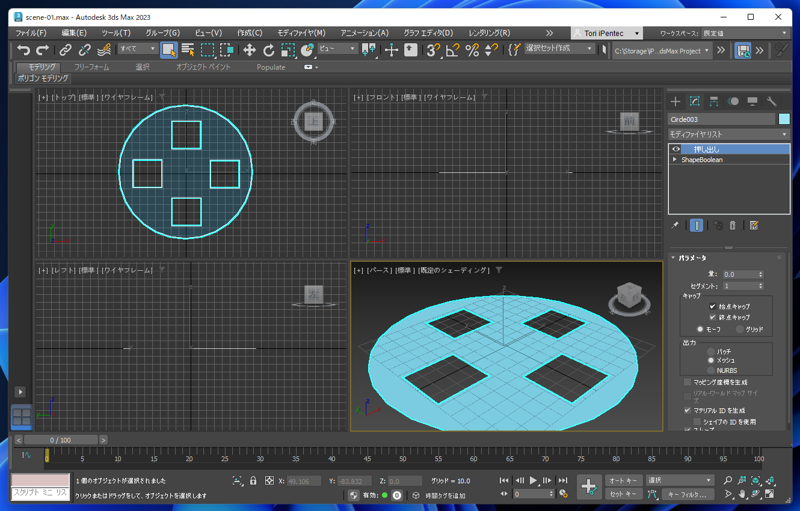Open the project path C:\Storage dropdown

click(x=662, y=50)
